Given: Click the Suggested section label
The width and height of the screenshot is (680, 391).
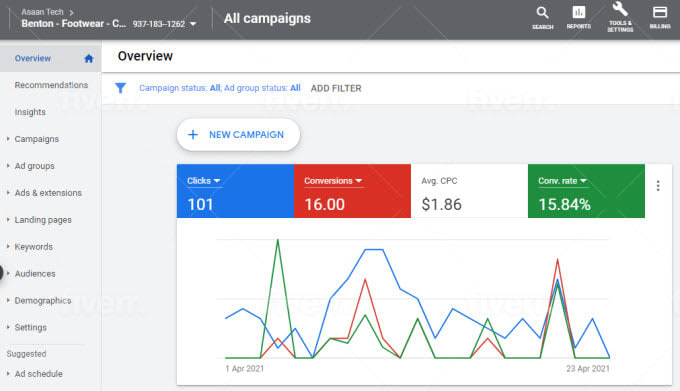Looking at the screenshot, I should (x=26, y=354).
